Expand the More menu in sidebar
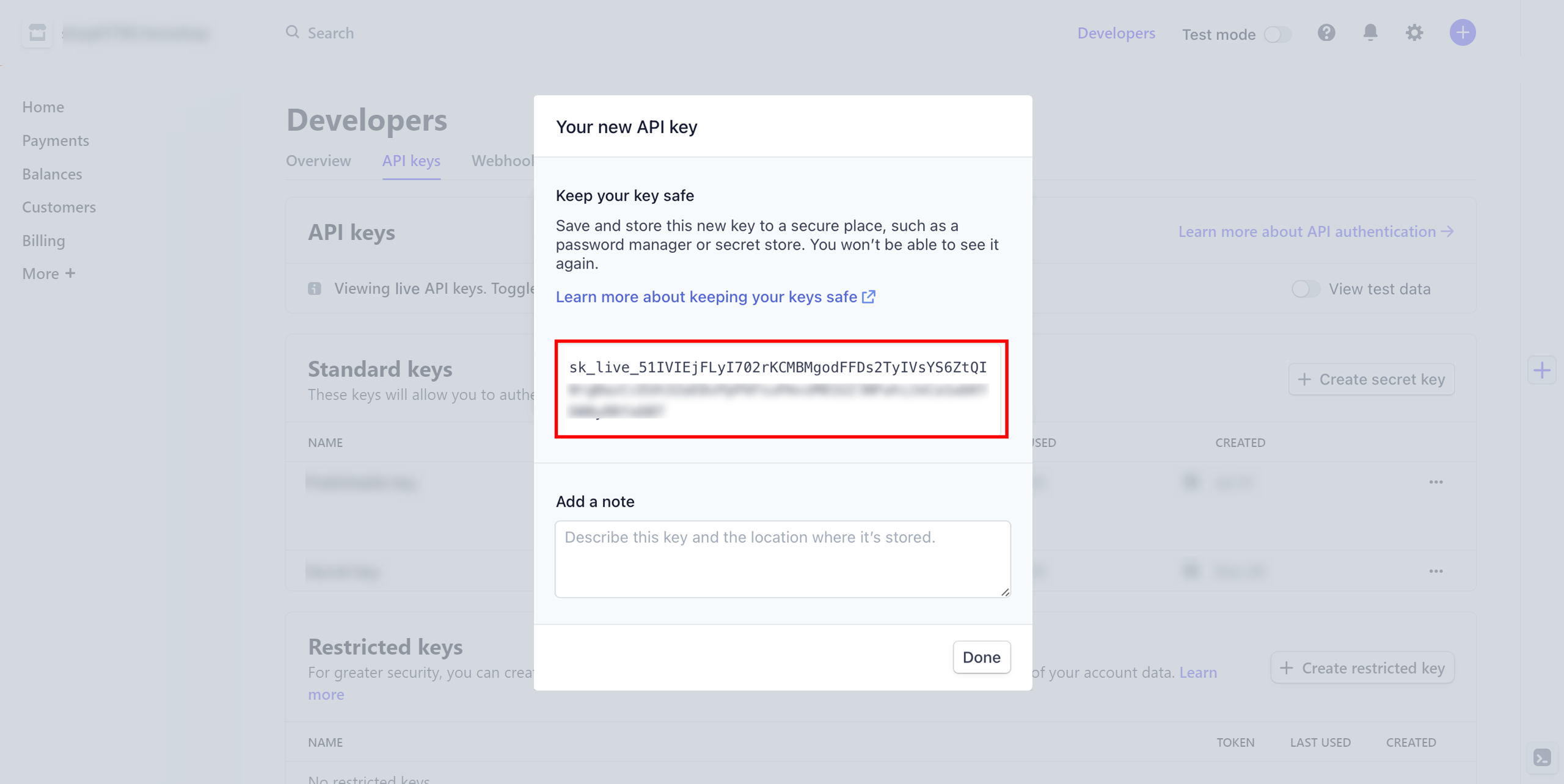This screenshot has width=1564, height=784. pos(49,274)
